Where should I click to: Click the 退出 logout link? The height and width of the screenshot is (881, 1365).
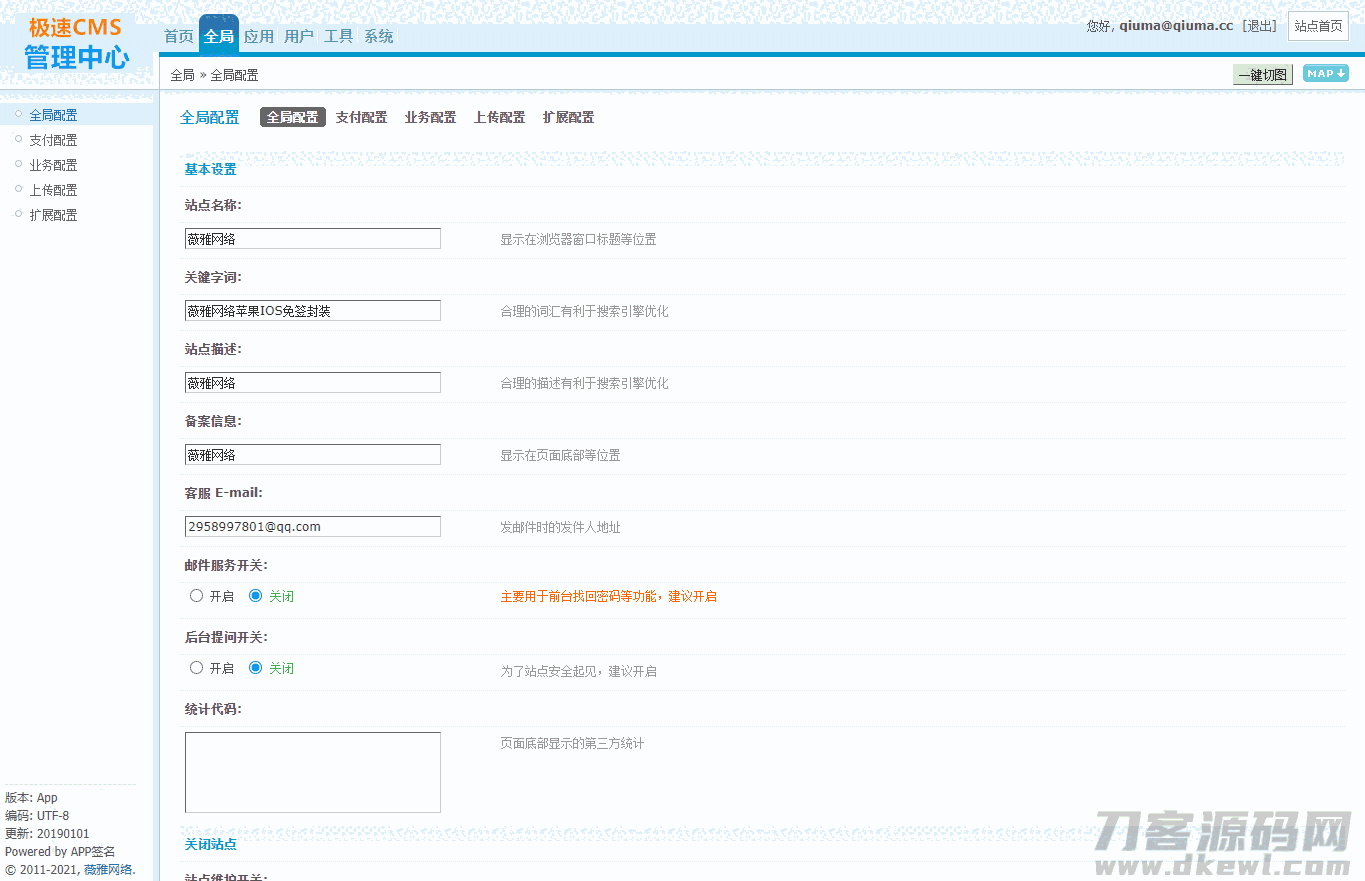[1260, 26]
